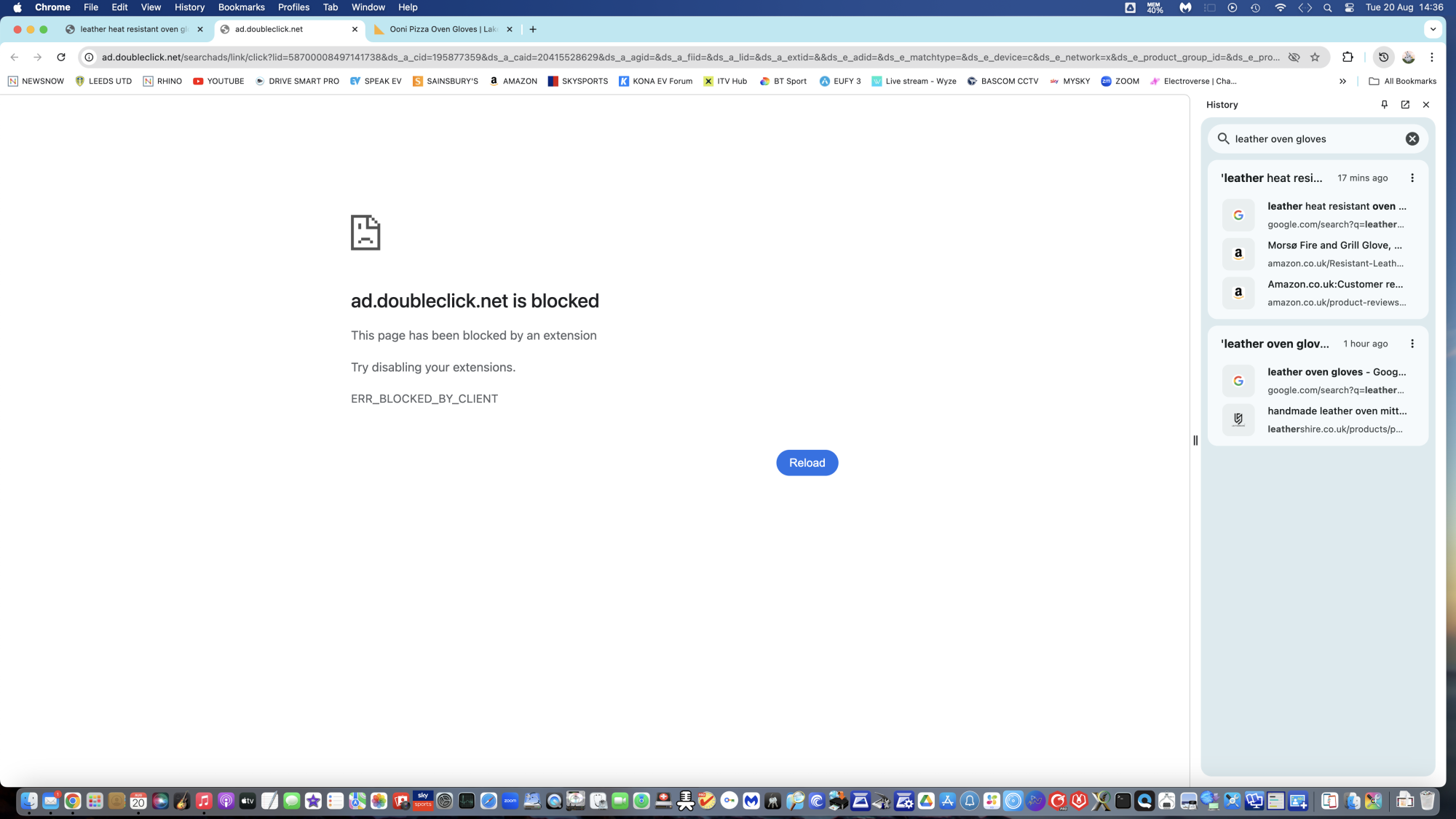Image resolution: width=1456 pixels, height=819 pixels.
Task: Expand hidden bookmarks chevron
Action: [x=1342, y=81]
